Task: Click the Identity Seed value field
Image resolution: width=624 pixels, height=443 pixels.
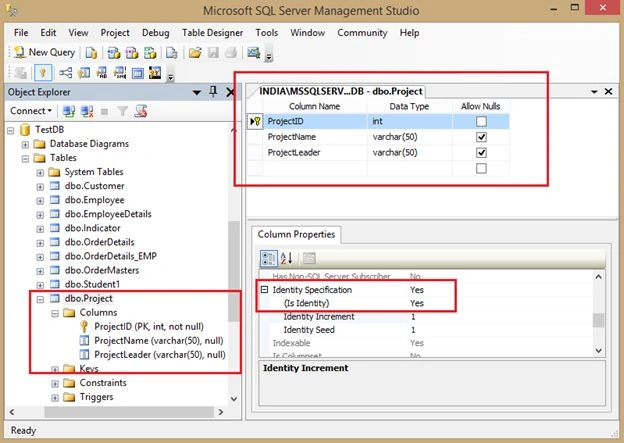Action: coord(501,330)
